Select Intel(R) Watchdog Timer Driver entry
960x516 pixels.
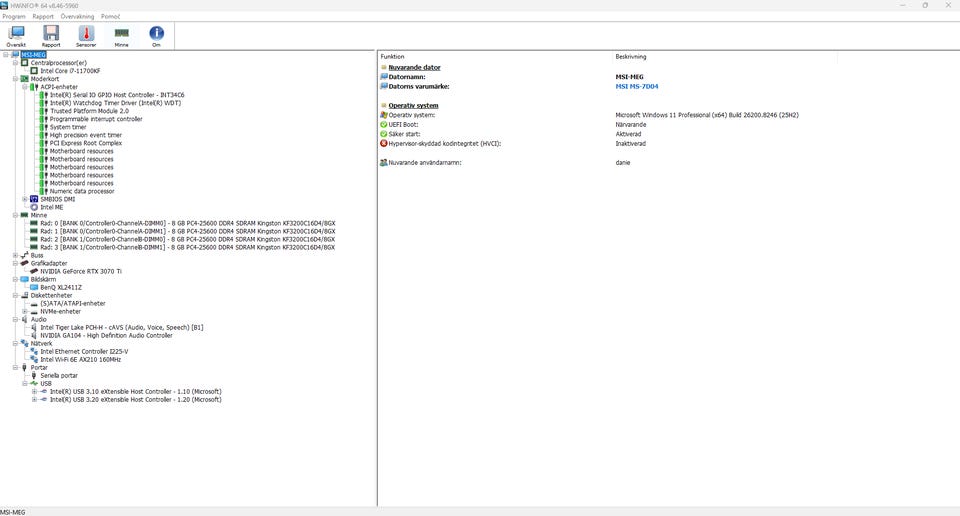[115, 103]
